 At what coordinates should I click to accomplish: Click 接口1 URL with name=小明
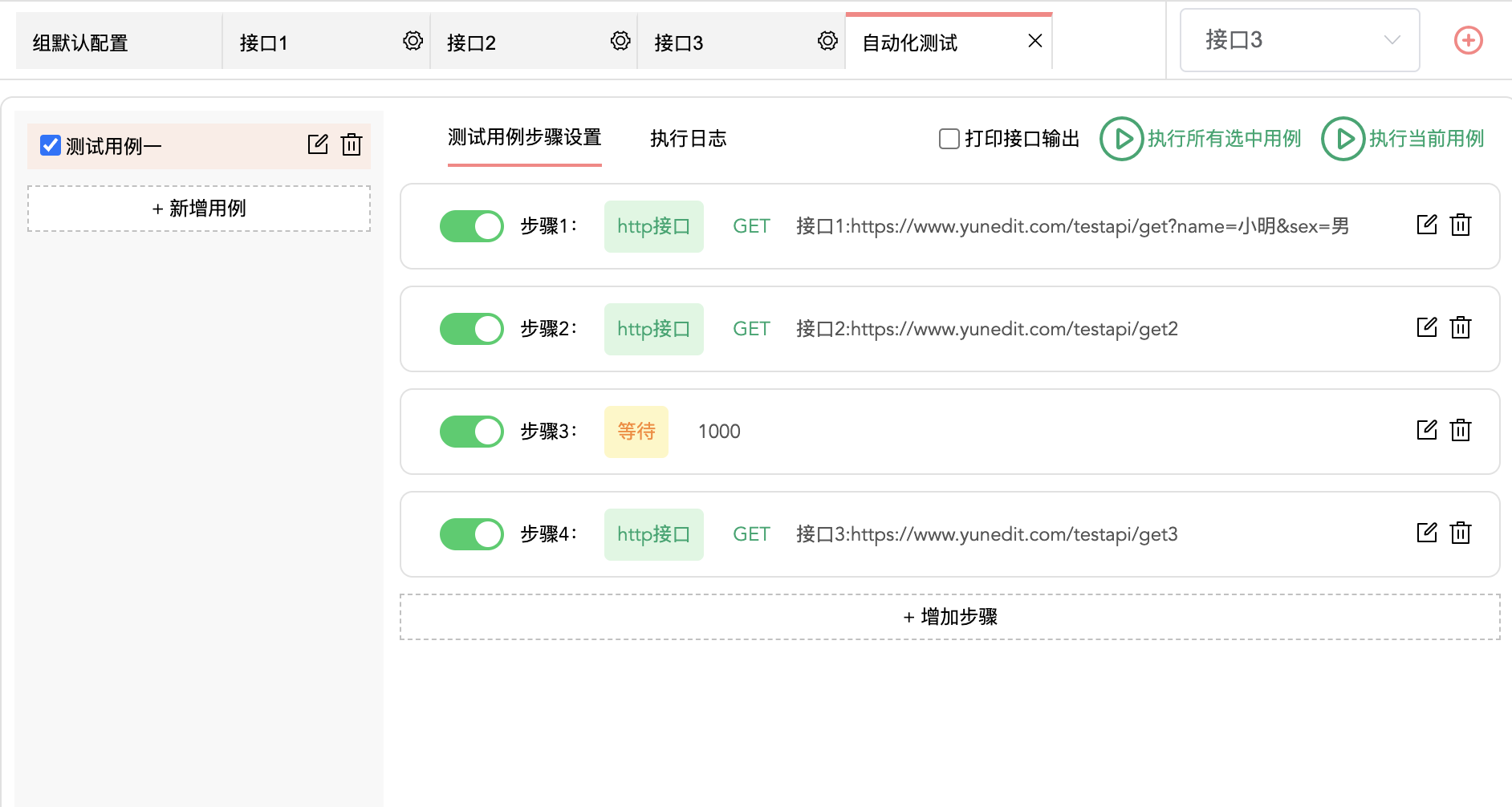[1072, 226]
